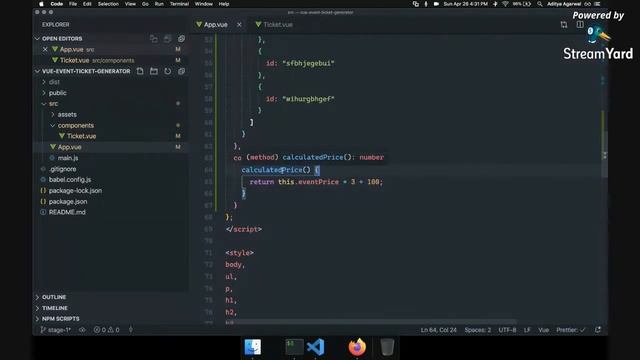This screenshot has width=640, height=360.
Task: Change end of line sequence LF
Action: click(x=527, y=330)
